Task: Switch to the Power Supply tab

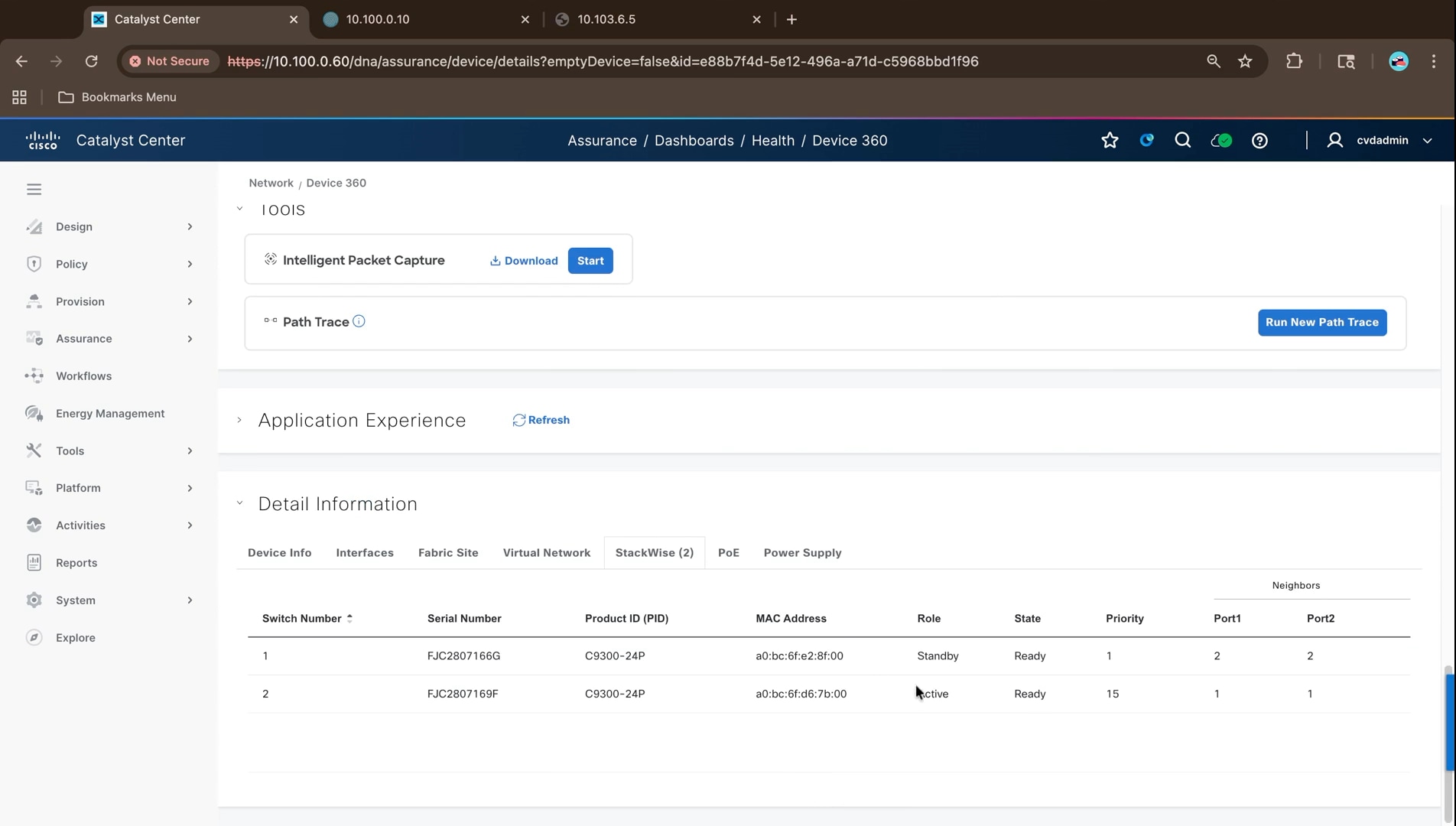Action: point(802,552)
